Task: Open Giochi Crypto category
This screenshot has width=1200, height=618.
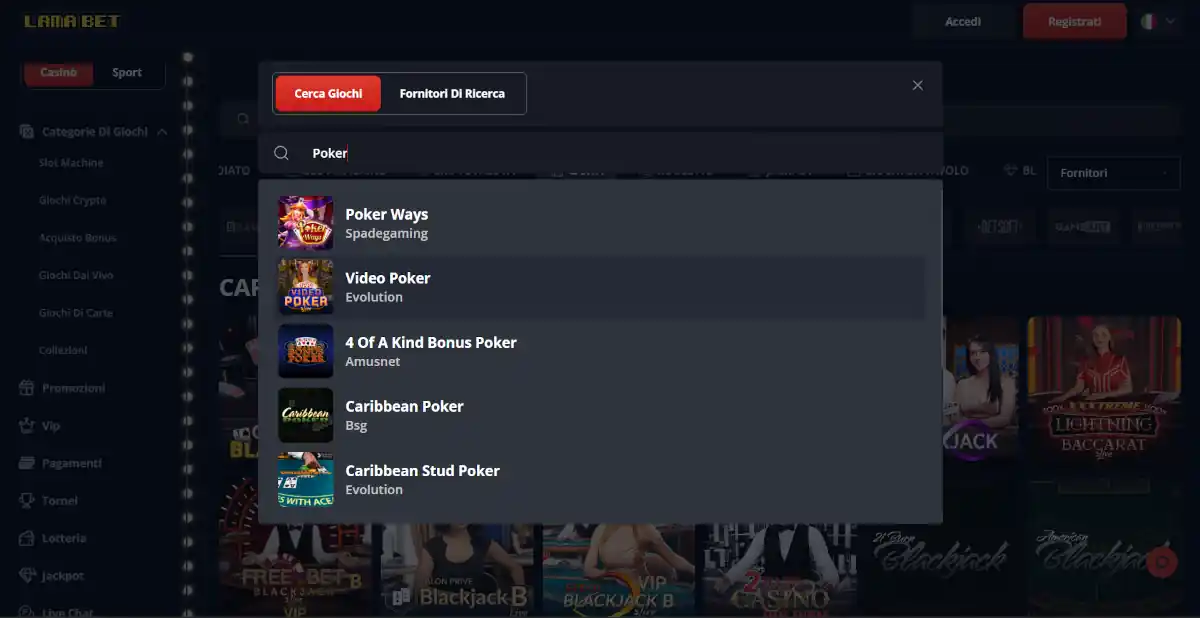Action: (72, 200)
